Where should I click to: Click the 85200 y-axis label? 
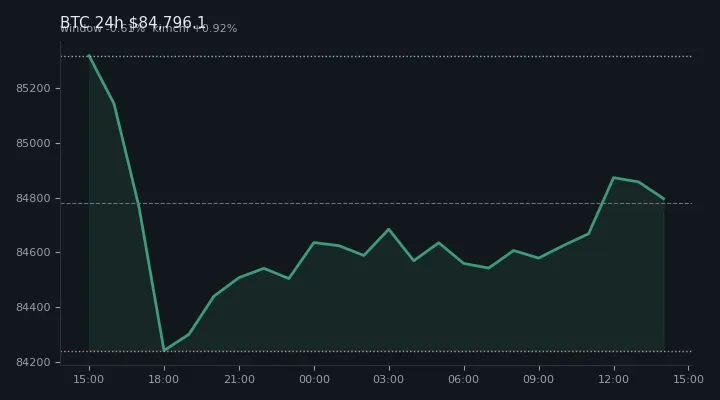click(x=33, y=88)
